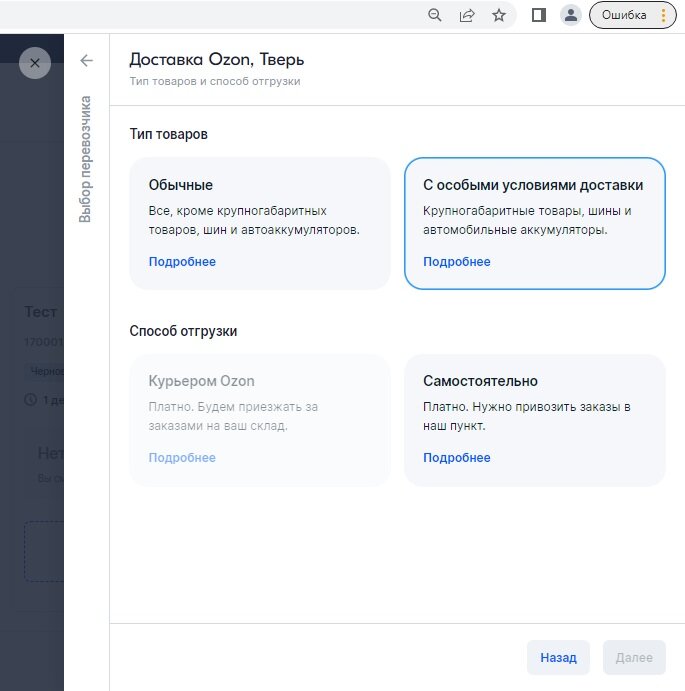Click the Доставка Ozon, Тверь heading
Image resolution: width=685 pixels, height=691 pixels.
216,59
